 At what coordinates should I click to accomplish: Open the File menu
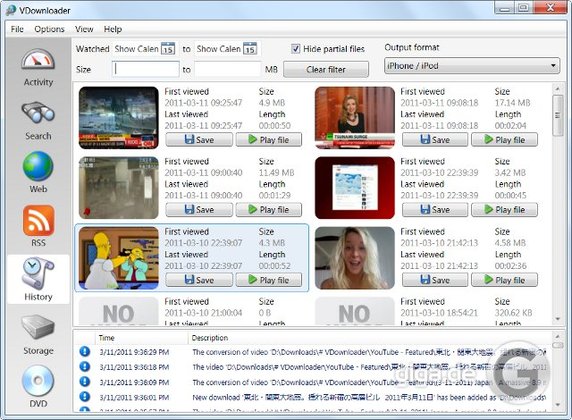[x=17, y=29]
